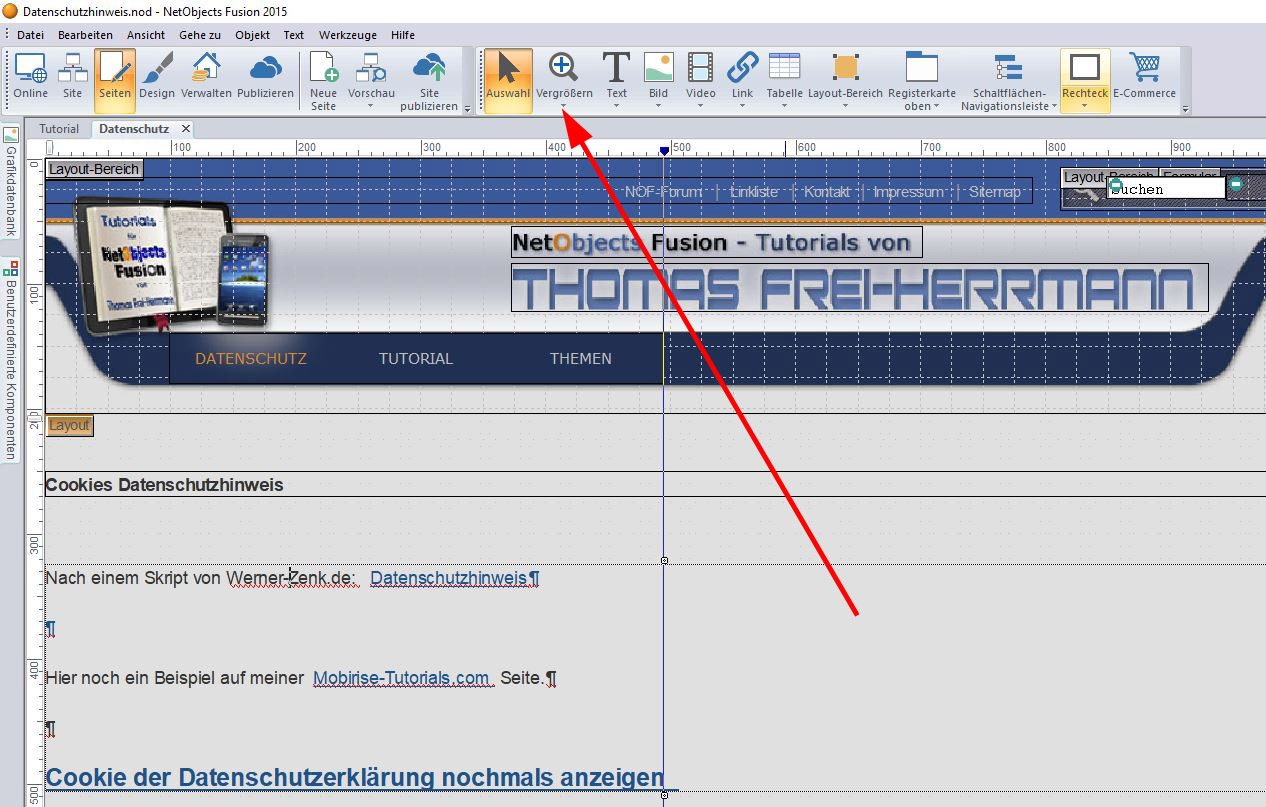
Task: Click the blue ruler guide marker
Action: (x=663, y=150)
